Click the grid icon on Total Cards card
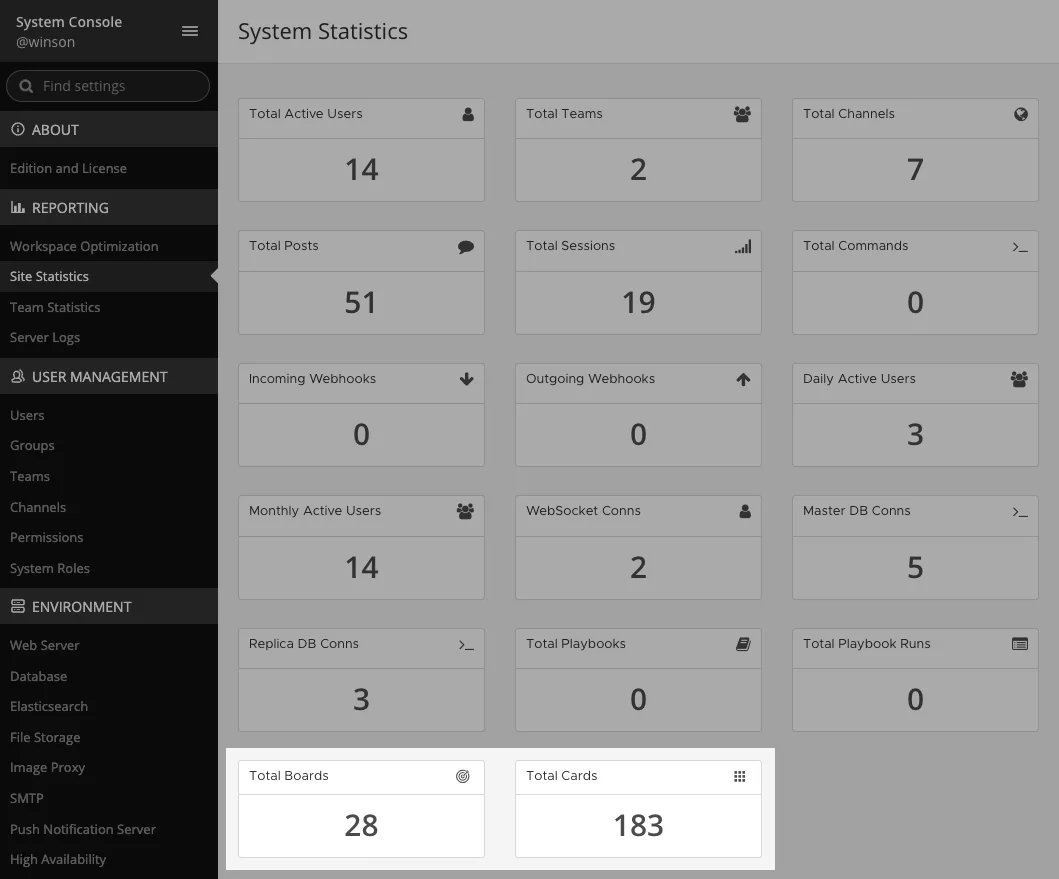 [x=740, y=776]
